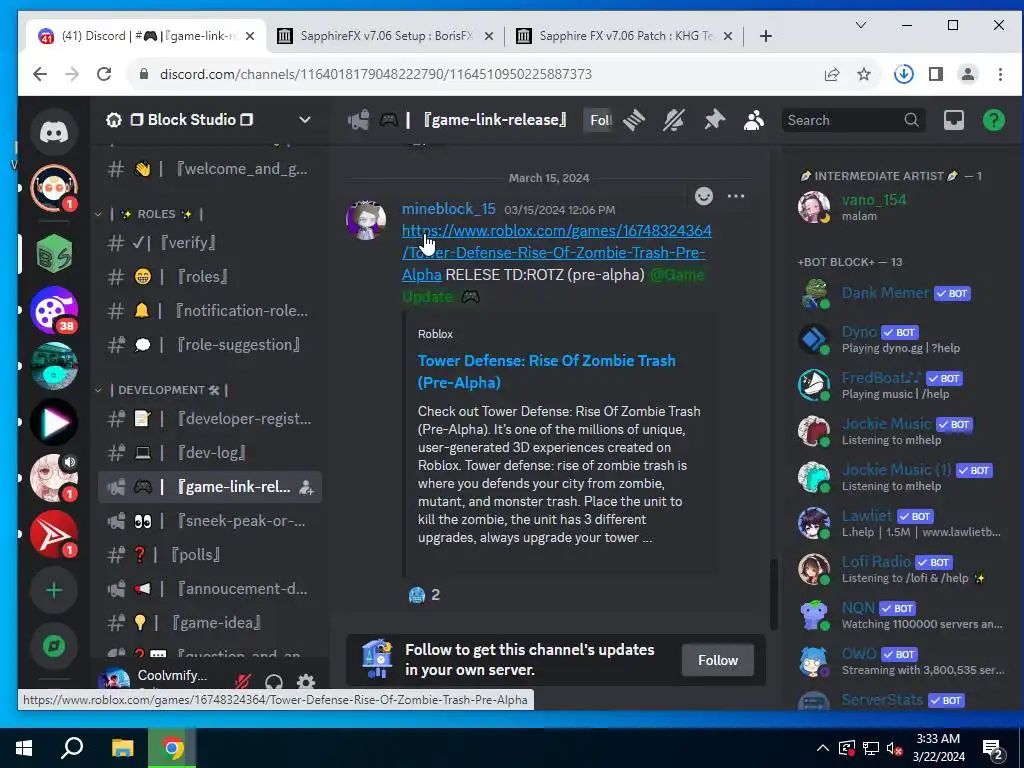The width and height of the screenshot is (1024, 768).
Task: Open the game-idea channel
Action: [210, 623]
